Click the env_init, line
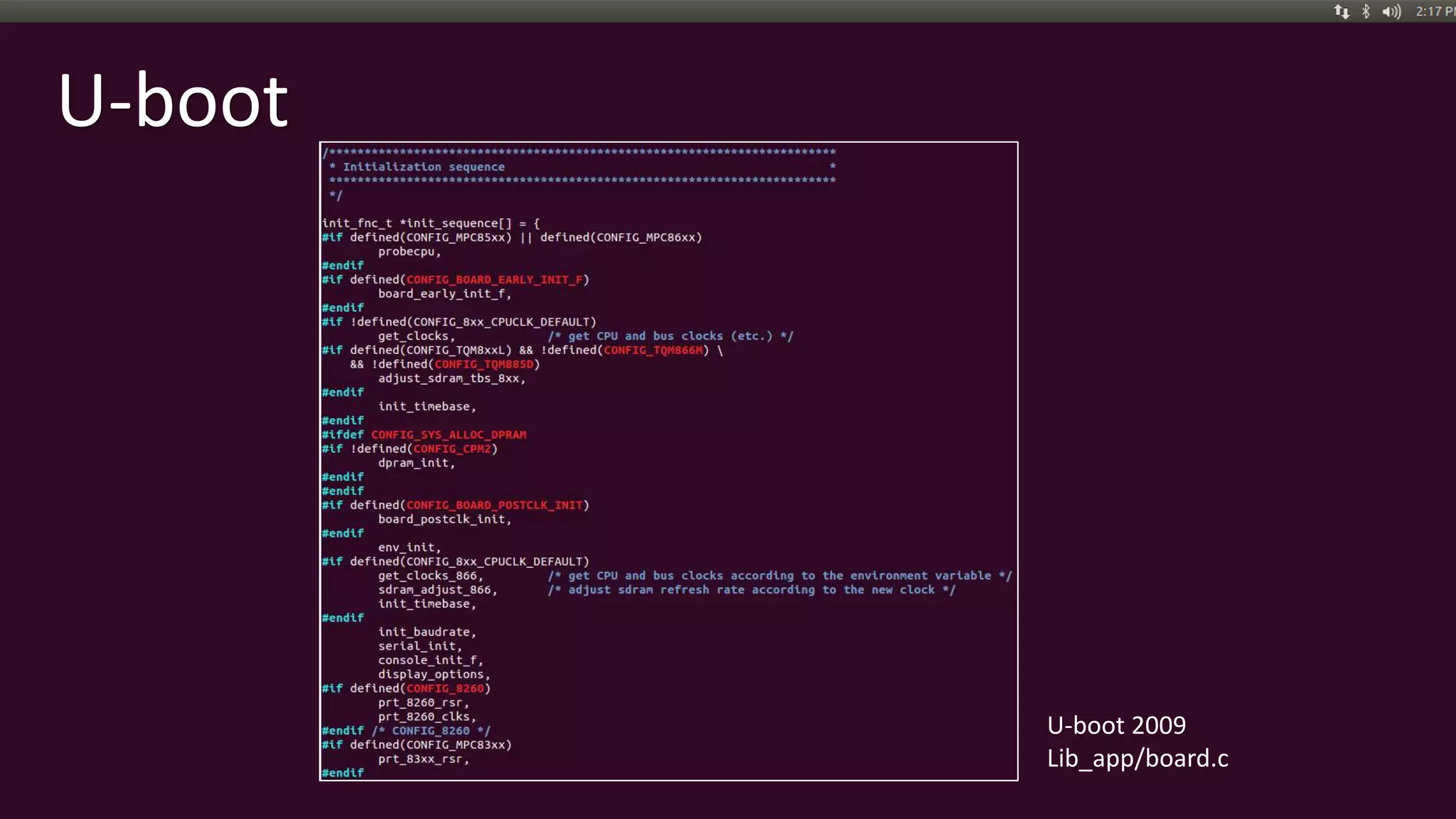 [x=409, y=547]
